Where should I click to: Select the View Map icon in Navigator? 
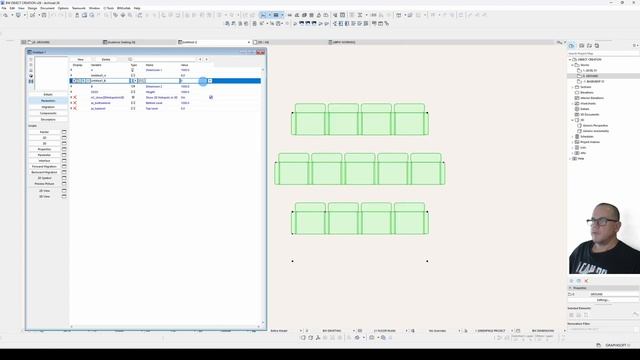point(582,46)
